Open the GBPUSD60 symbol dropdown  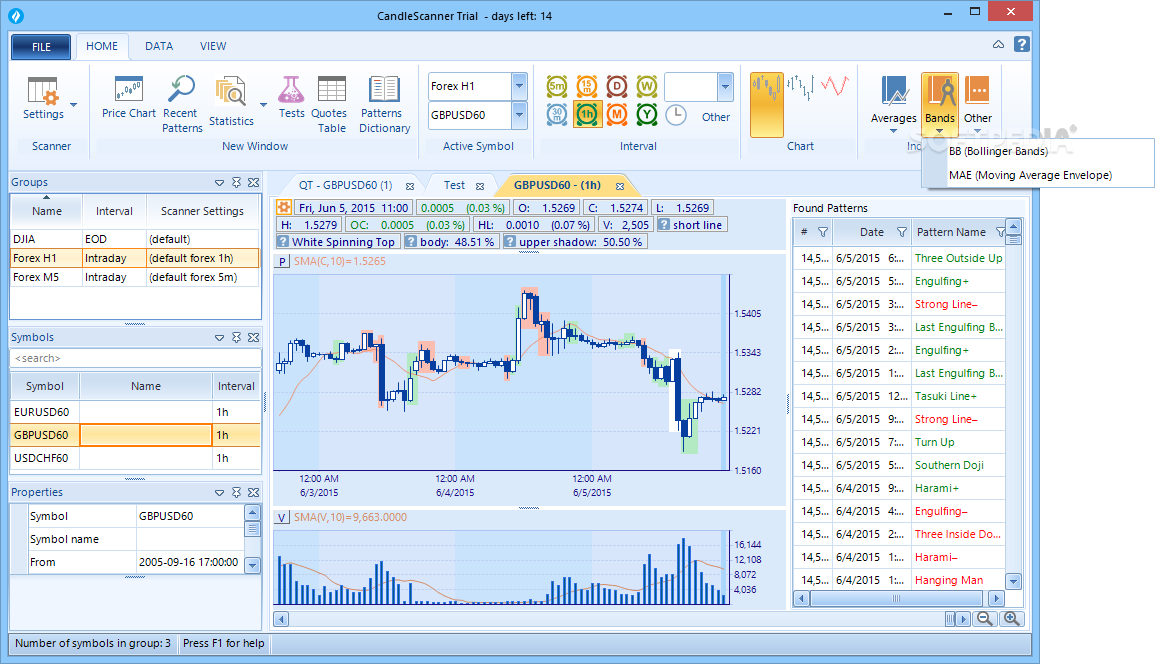coord(519,115)
